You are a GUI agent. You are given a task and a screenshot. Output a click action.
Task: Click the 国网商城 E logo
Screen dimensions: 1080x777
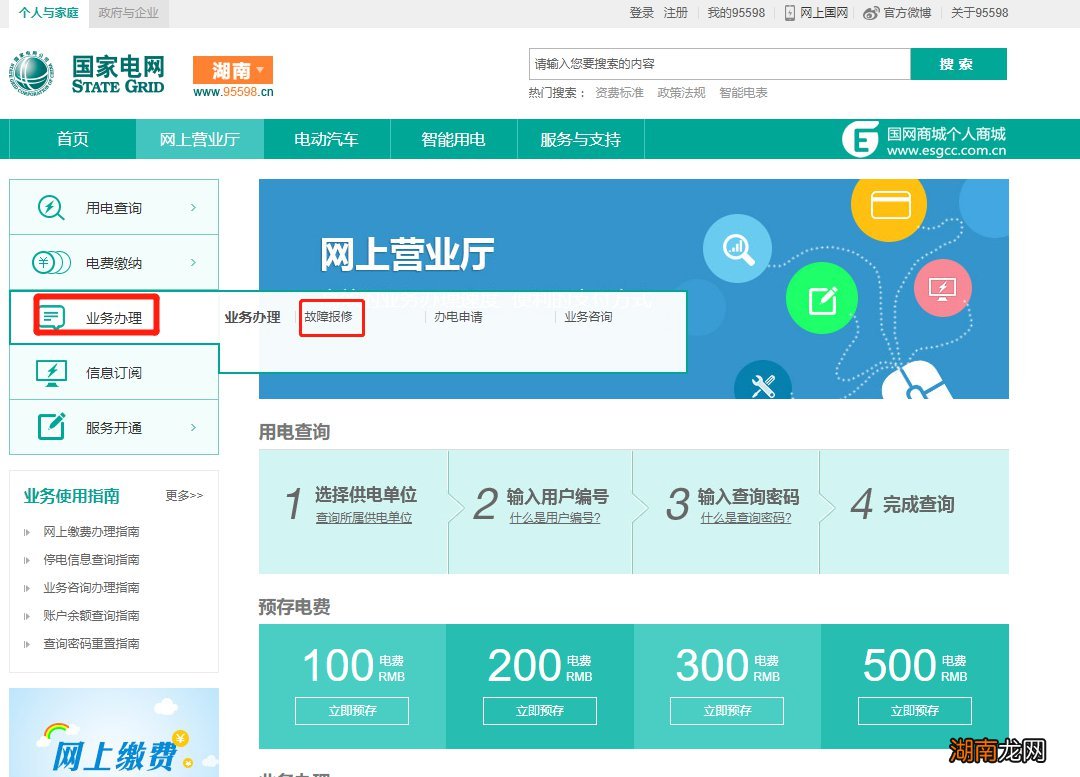[862, 138]
